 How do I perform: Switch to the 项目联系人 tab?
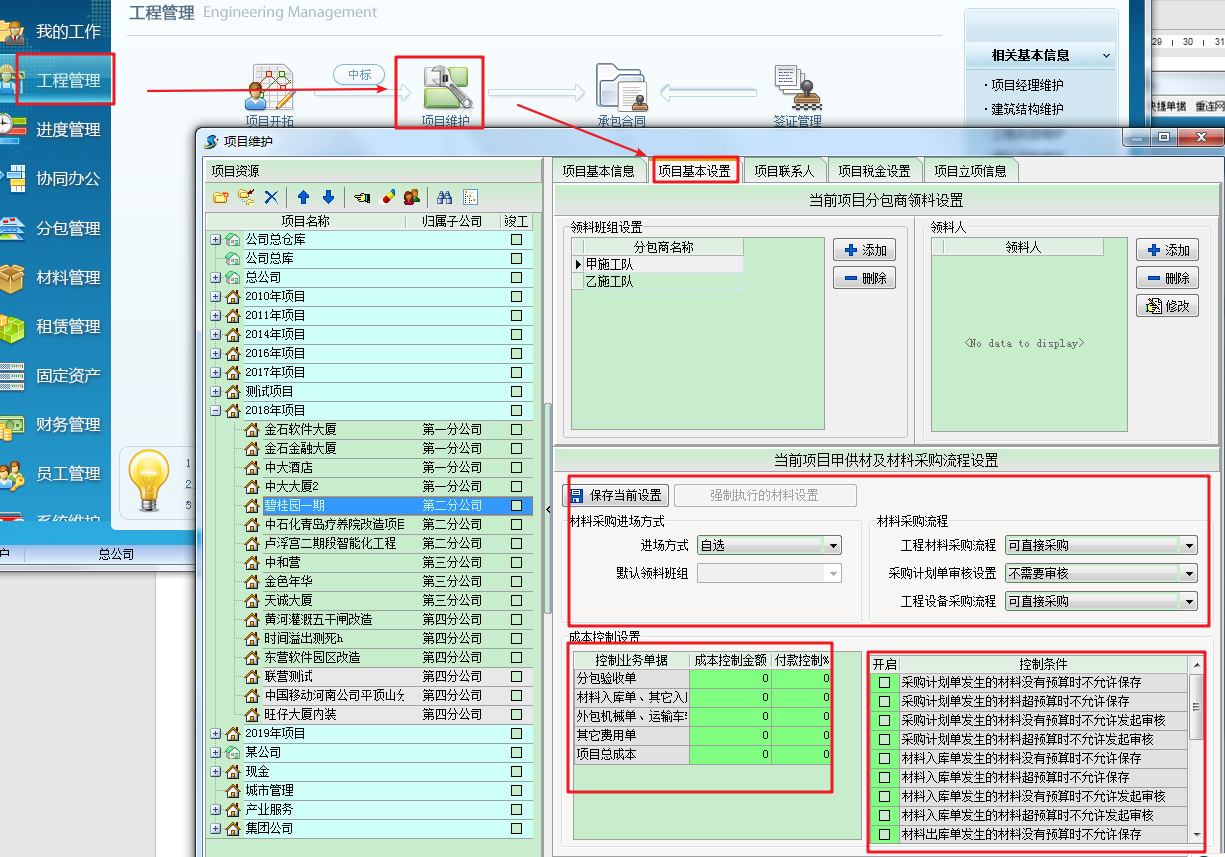(784, 170)
